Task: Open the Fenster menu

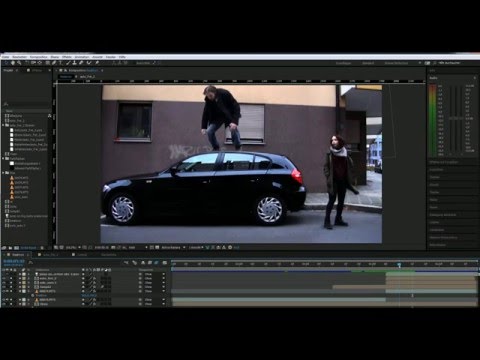Action: pos(111,57)
